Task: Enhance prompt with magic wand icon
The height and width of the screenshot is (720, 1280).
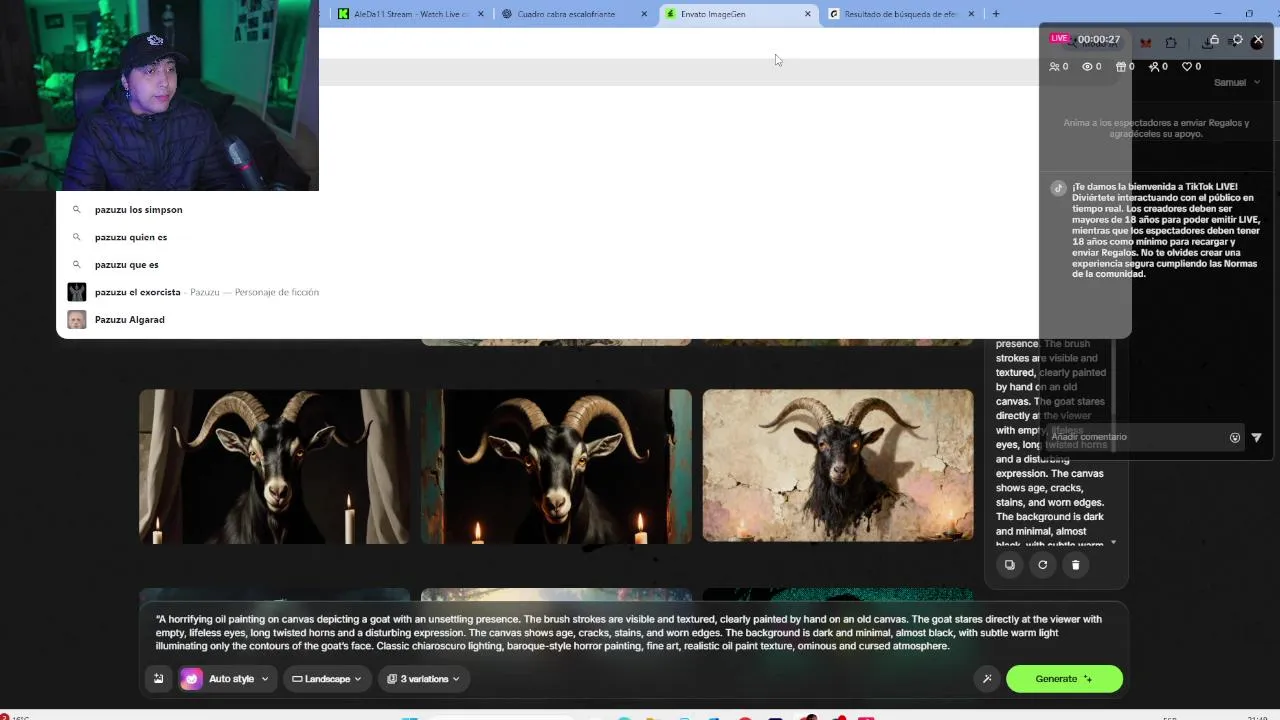Action: [x=987, y=679]
